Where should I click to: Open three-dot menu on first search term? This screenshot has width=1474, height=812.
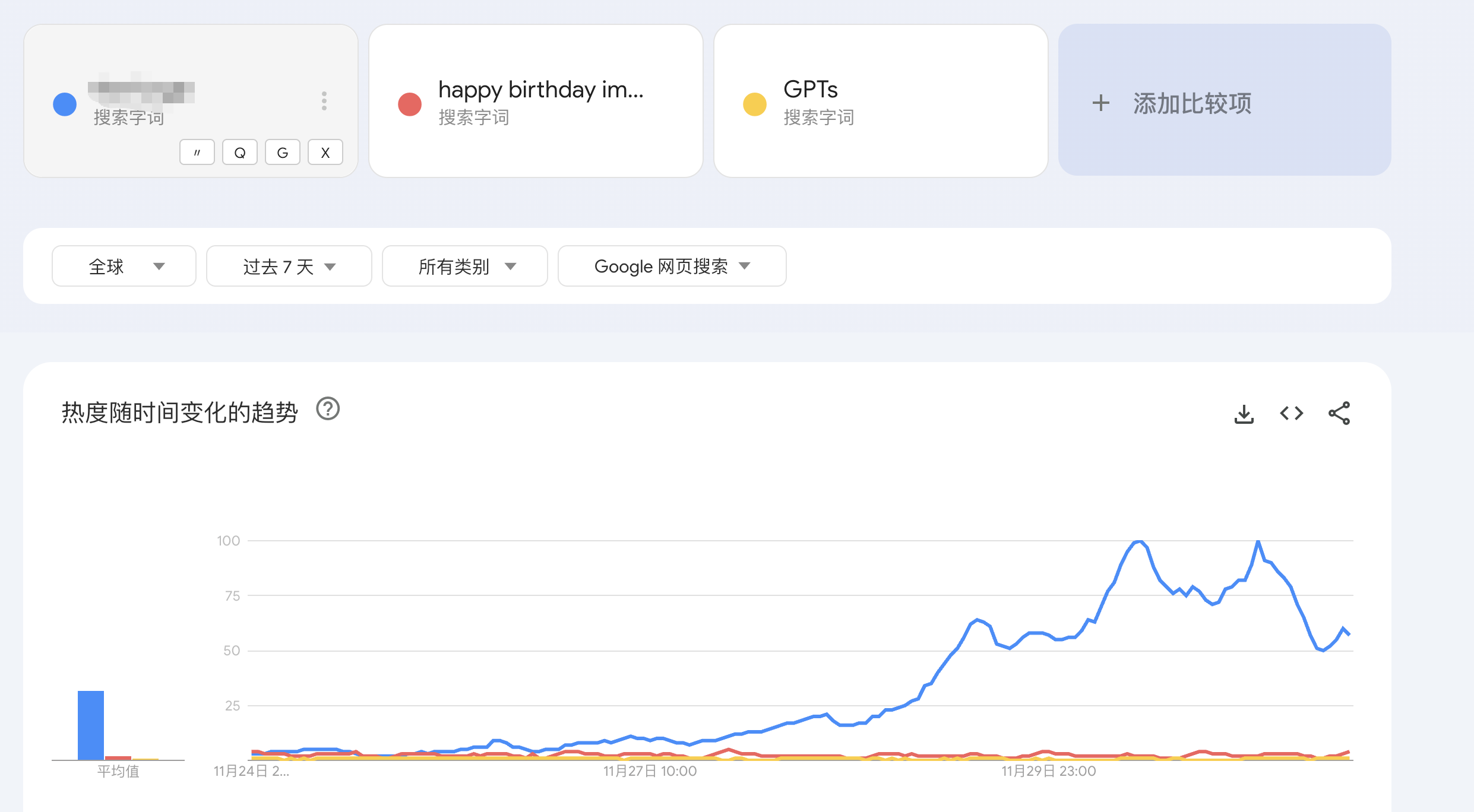click(x=324, y=101)
